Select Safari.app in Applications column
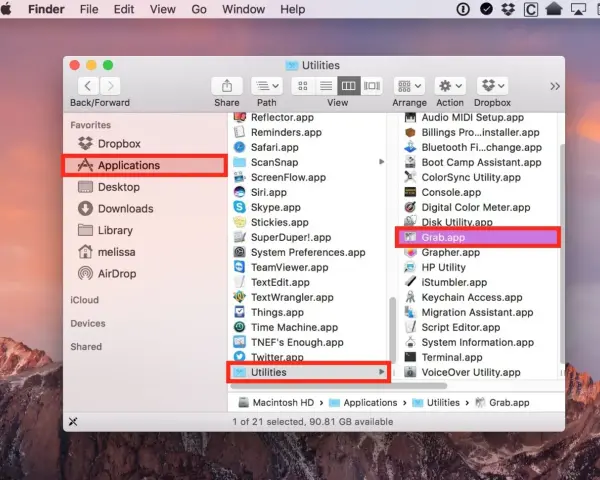The width and height of the screenshot is (600, 480). 308,147
